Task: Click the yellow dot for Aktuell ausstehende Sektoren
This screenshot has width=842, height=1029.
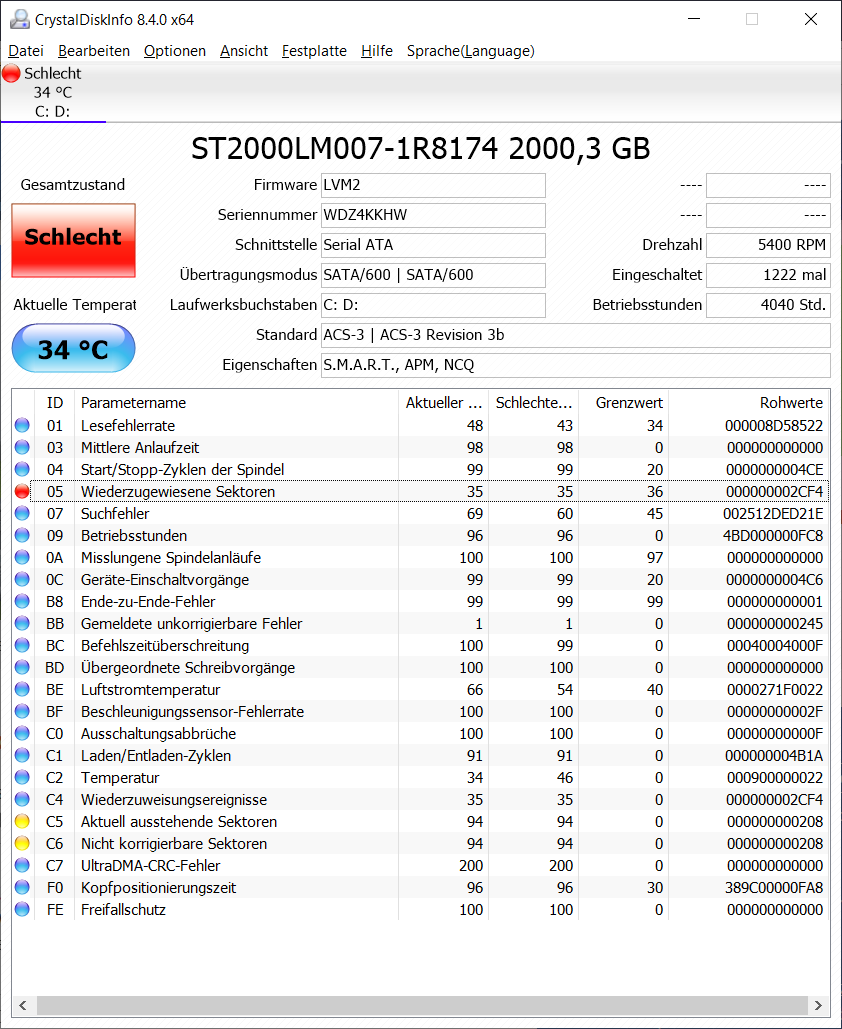Action: tap(22, 821)
